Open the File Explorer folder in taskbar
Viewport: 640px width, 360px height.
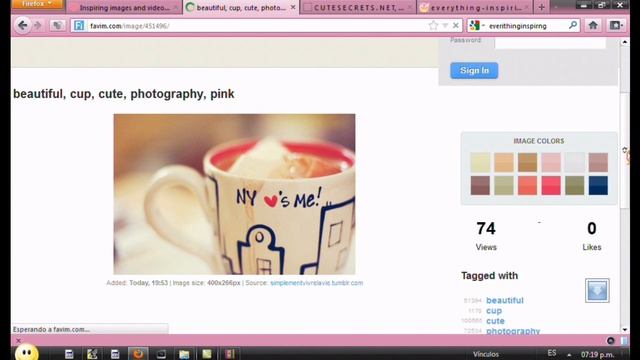pos(184,354)
